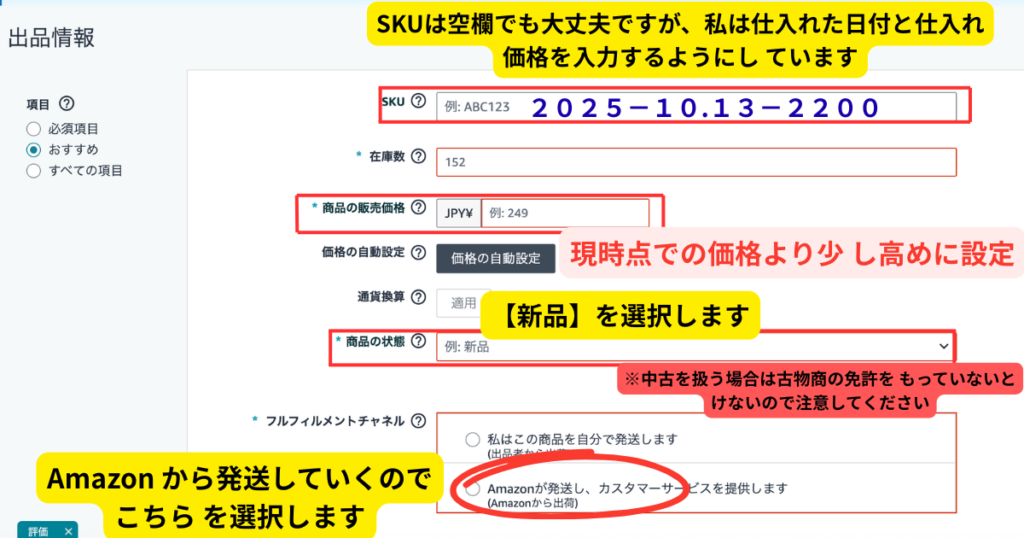The height and width of the screenshot is (538, 1024).
Task: Show help for 商品の状態 field
Action: point(418,341)
